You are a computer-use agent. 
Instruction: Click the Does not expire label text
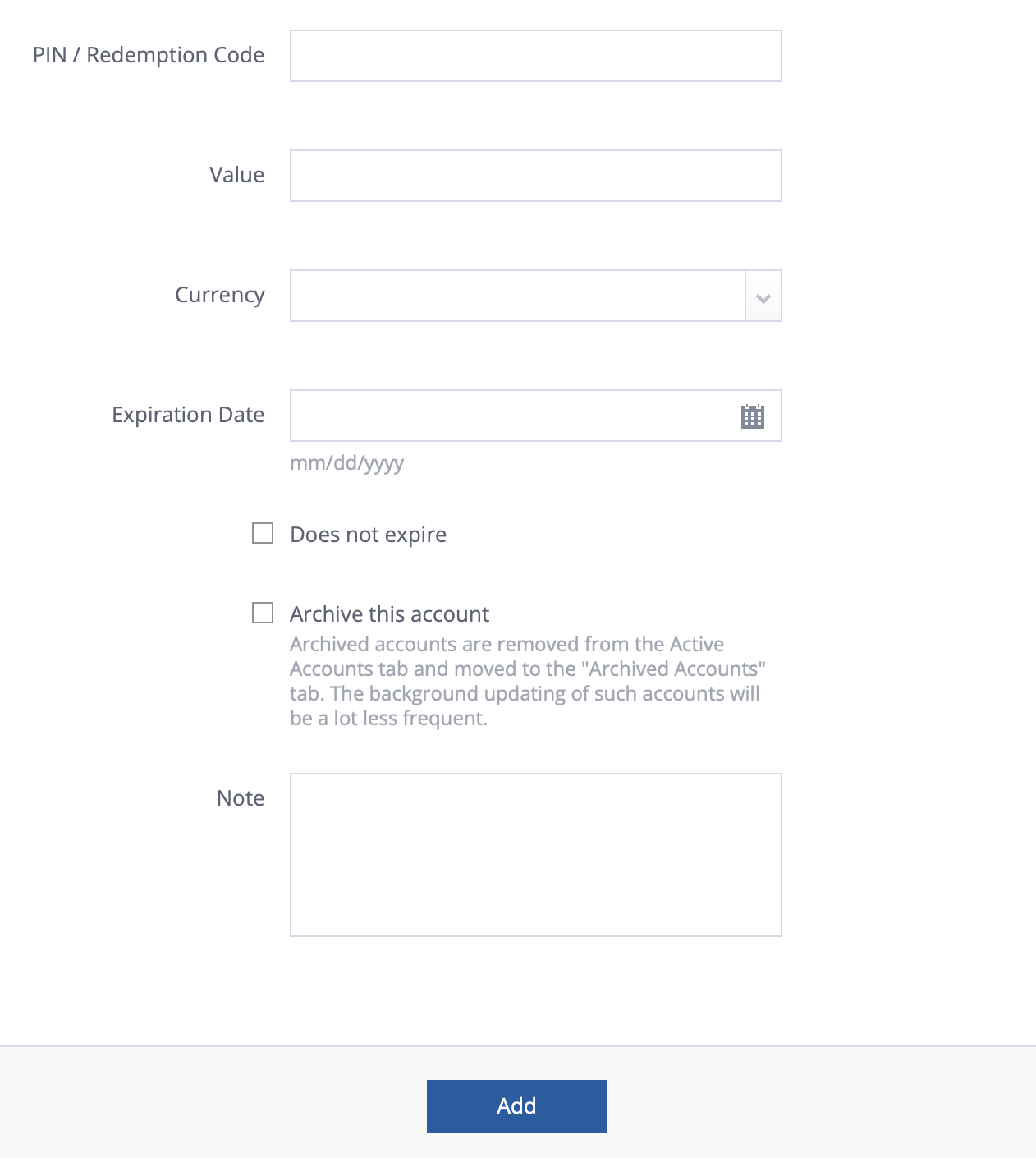[x=368, y=534]
